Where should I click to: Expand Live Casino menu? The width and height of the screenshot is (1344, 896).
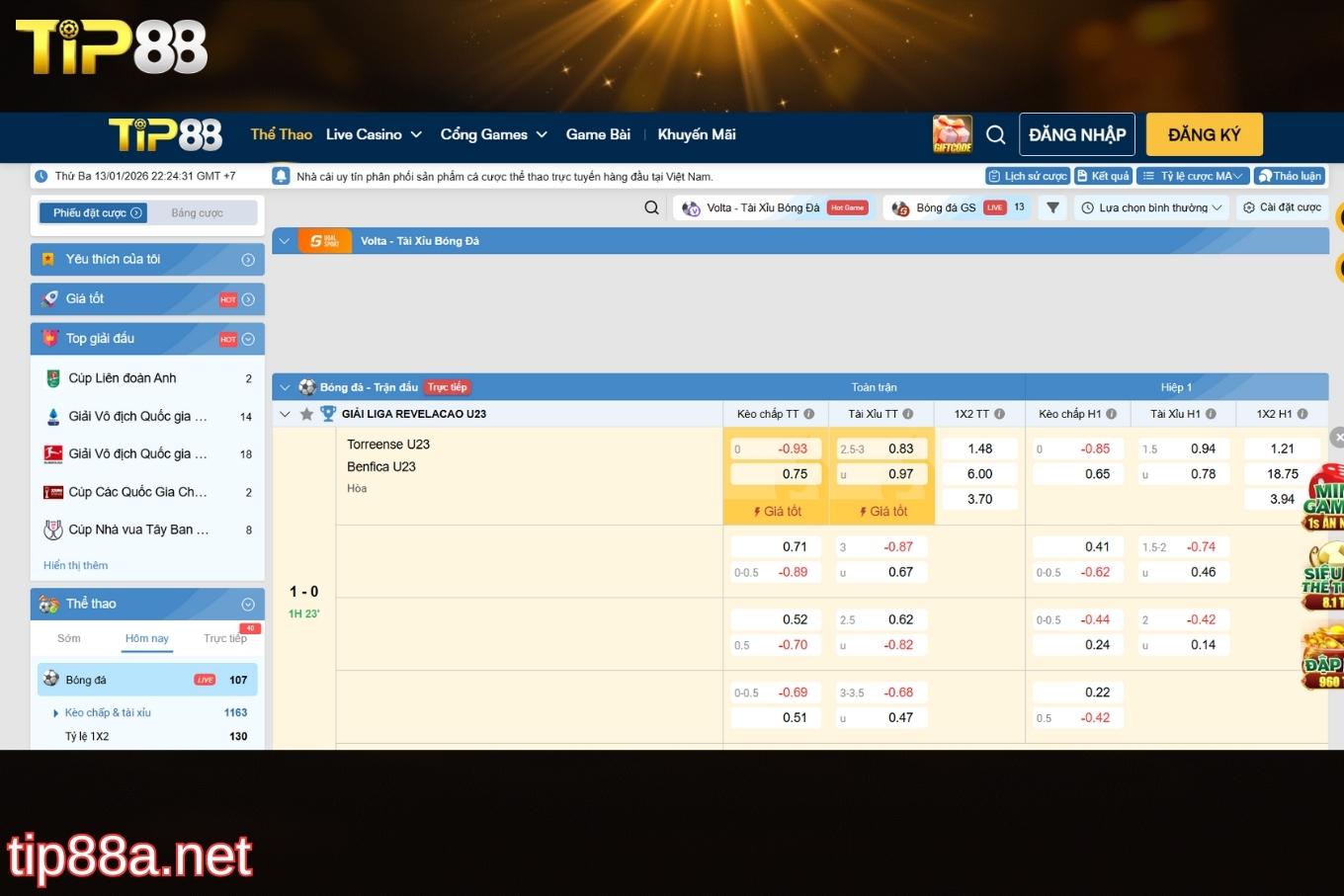(x=374, y=134)
